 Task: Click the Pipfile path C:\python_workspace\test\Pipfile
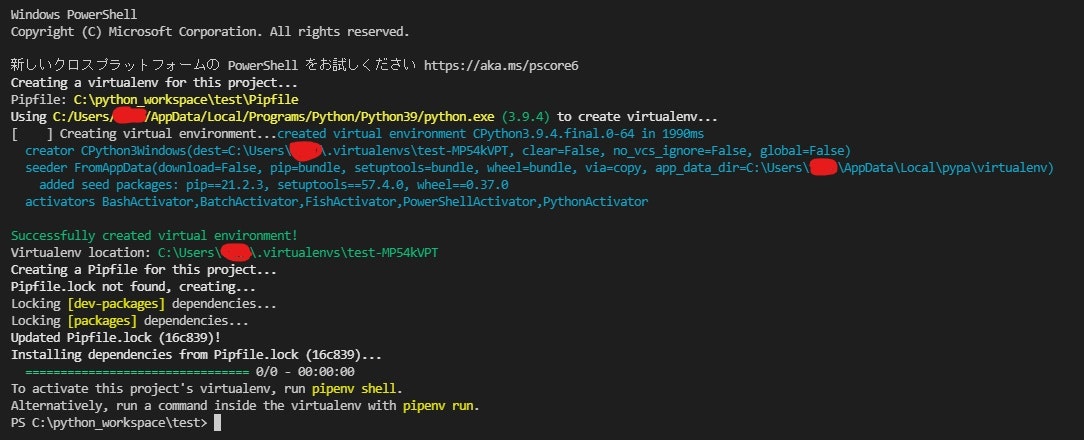pos(186,100)
